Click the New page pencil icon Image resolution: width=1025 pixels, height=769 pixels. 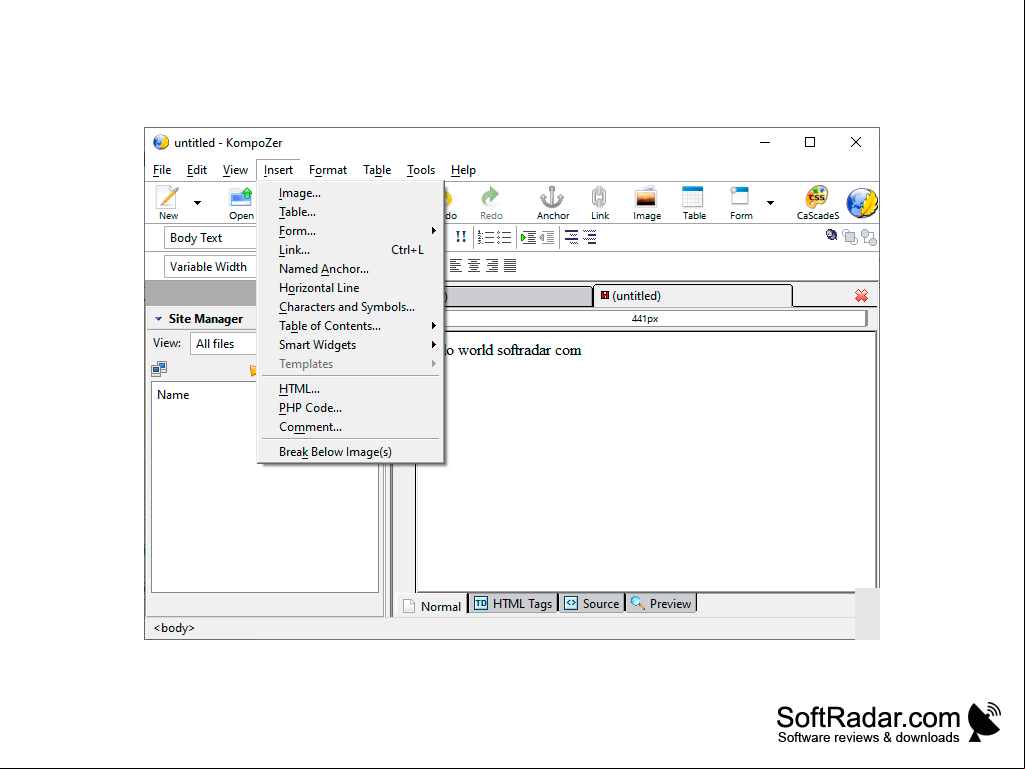pyautogui.click(x=168, y=197)
